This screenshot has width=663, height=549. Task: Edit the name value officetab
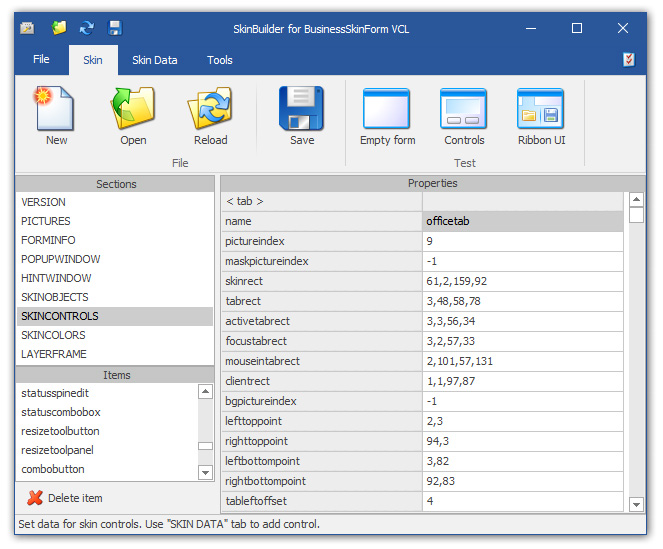(523, 221)
